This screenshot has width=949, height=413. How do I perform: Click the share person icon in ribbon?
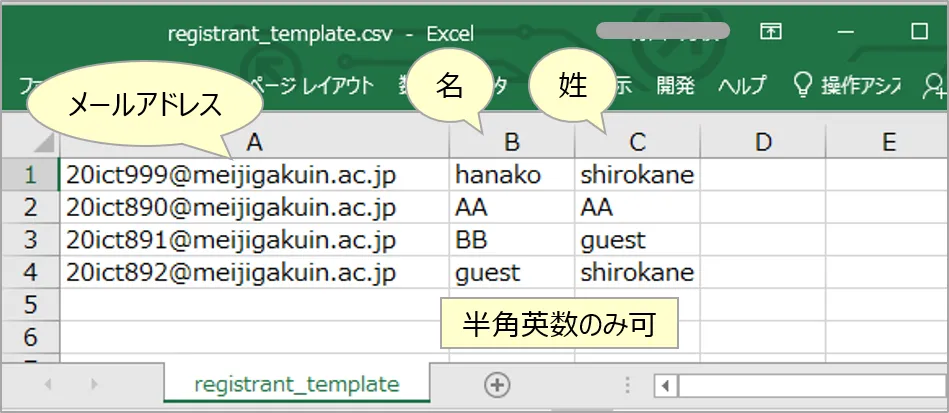935,87
